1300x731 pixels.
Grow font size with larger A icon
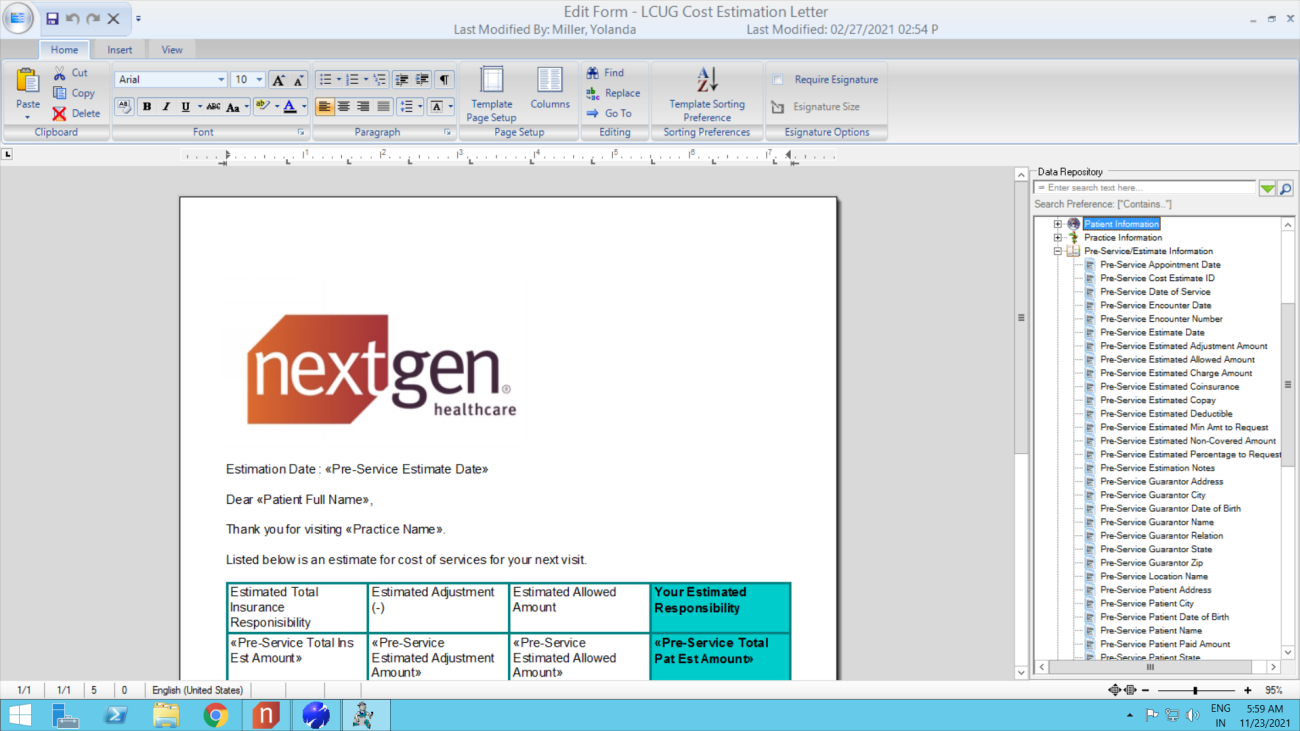(278, 80)
